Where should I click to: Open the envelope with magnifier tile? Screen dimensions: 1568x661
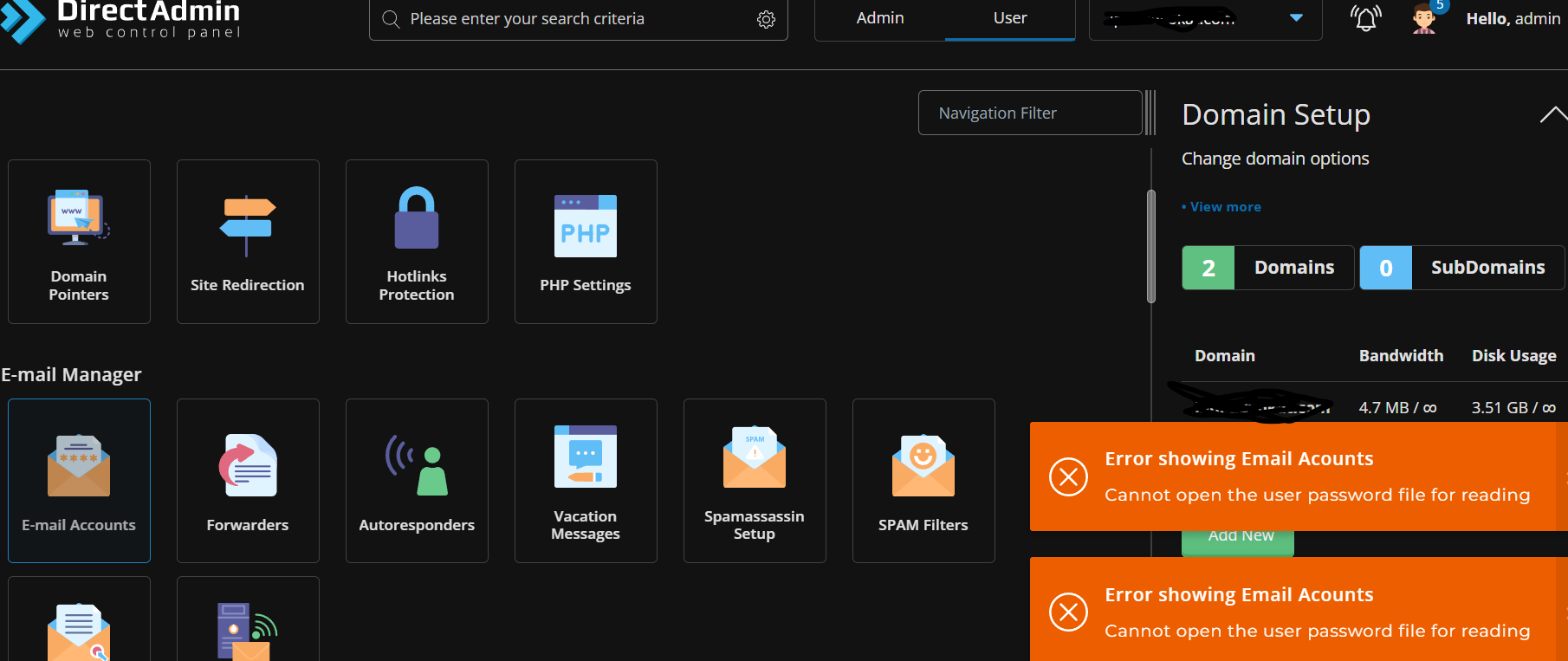(79, 619)
